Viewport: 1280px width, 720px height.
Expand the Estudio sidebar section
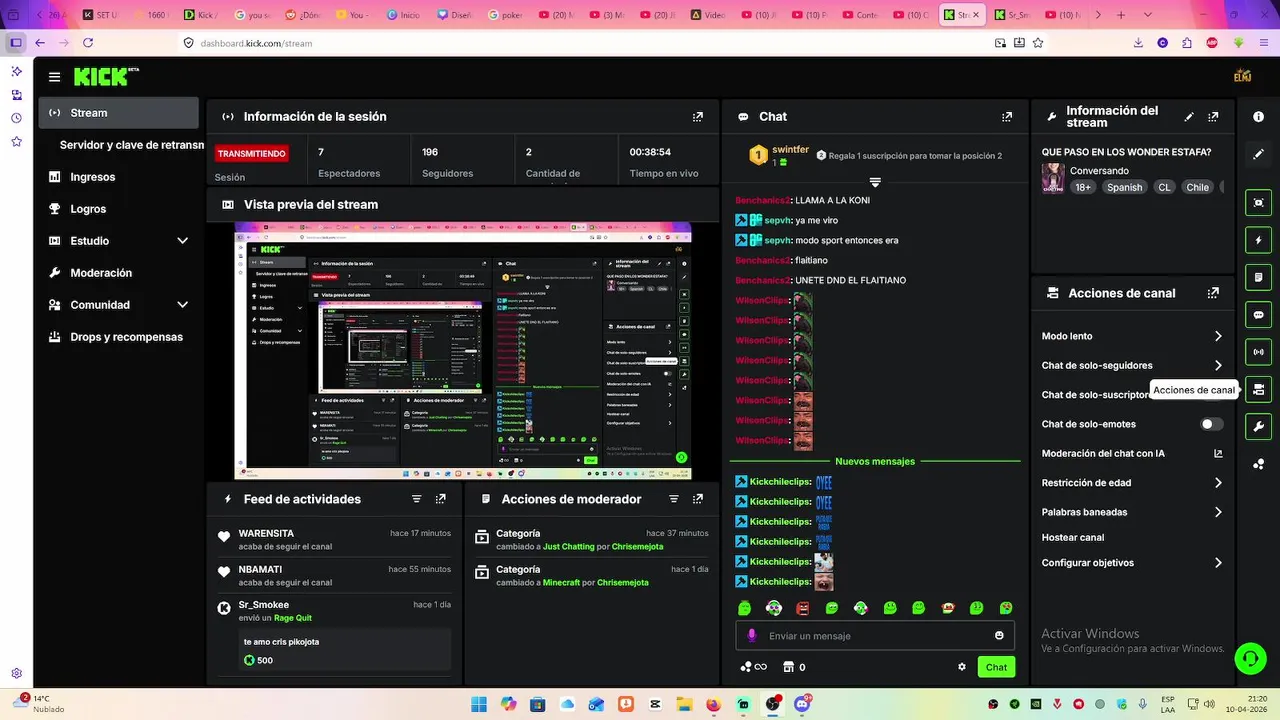pyautogui.click(x=182, y=241)
